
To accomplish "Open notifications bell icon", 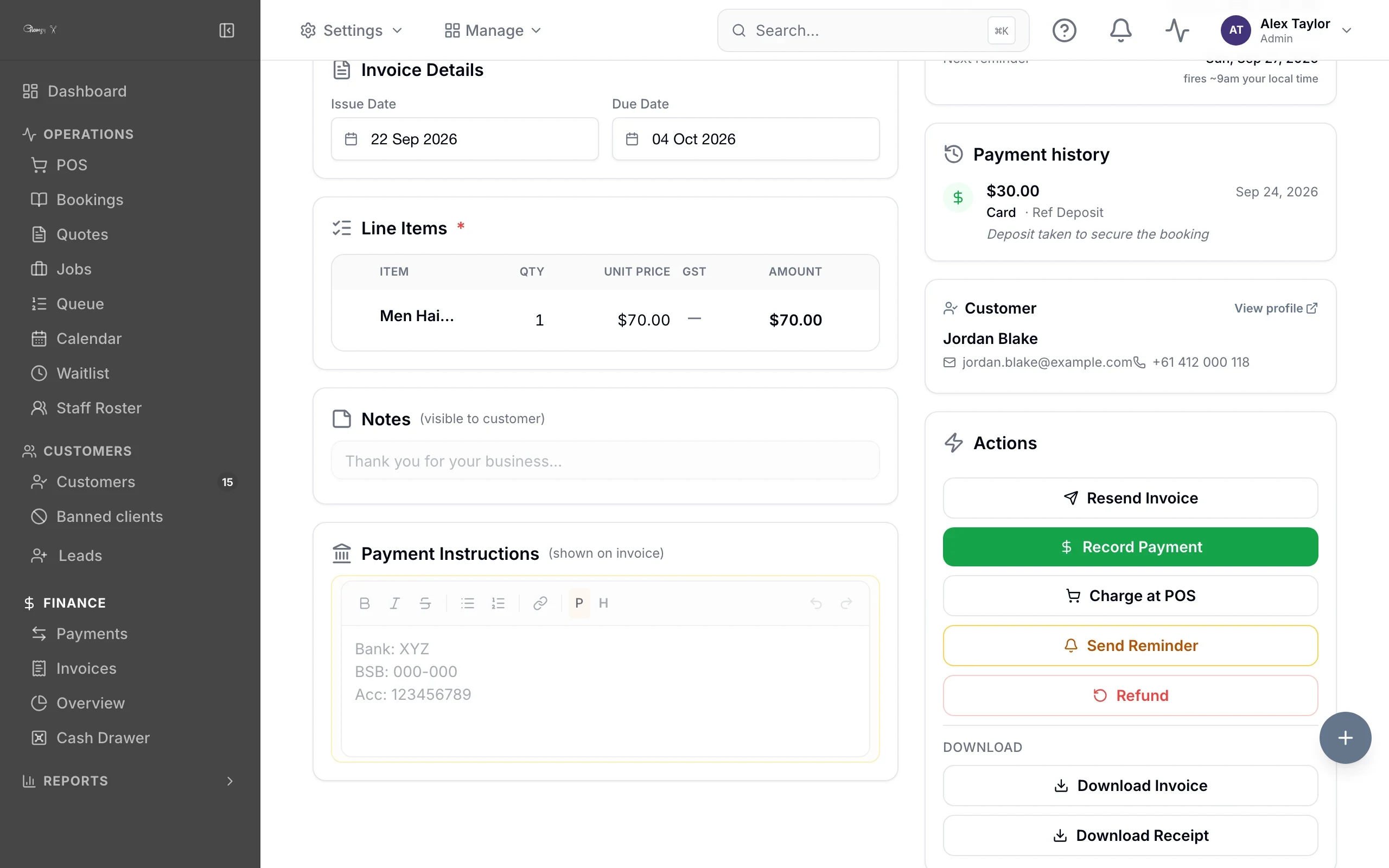I will pos(1120,30).
